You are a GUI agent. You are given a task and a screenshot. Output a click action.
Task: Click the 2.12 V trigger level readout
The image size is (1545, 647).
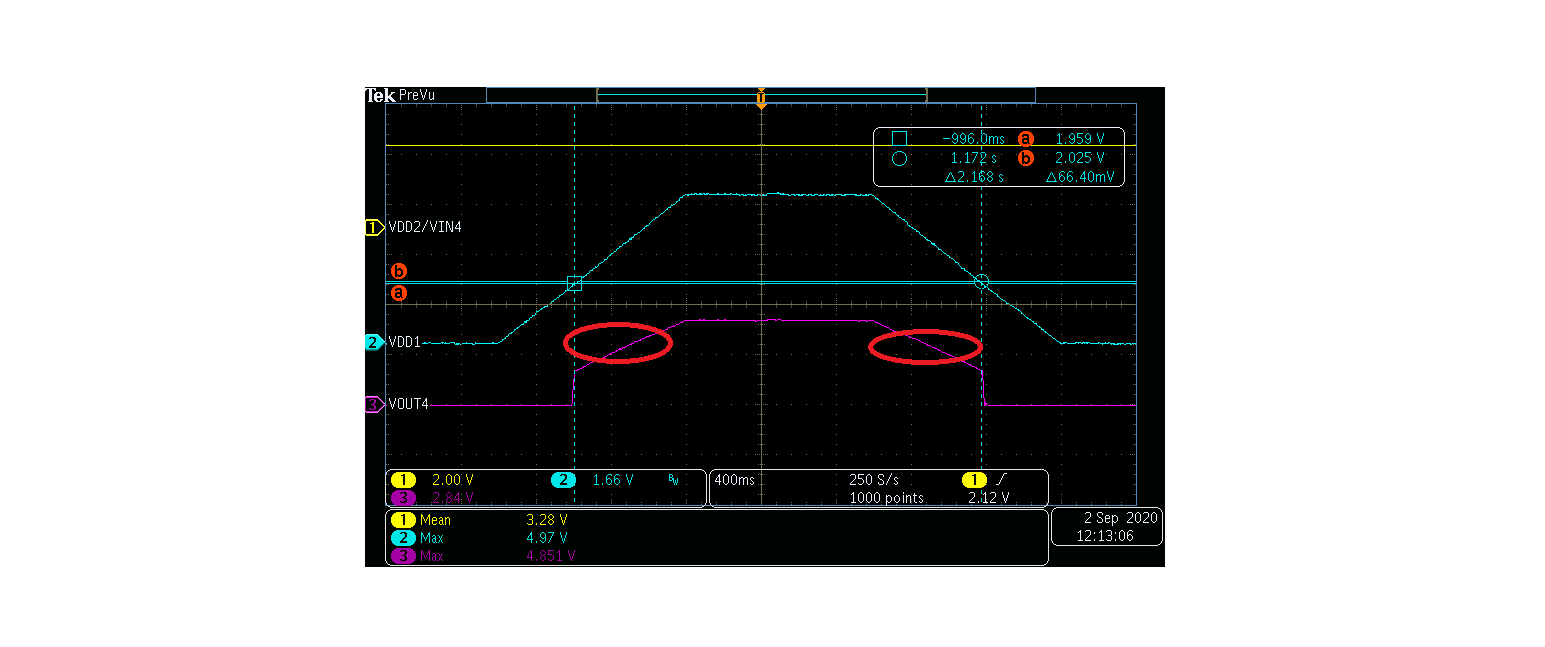pyautogui.click(x=989, y=497)
